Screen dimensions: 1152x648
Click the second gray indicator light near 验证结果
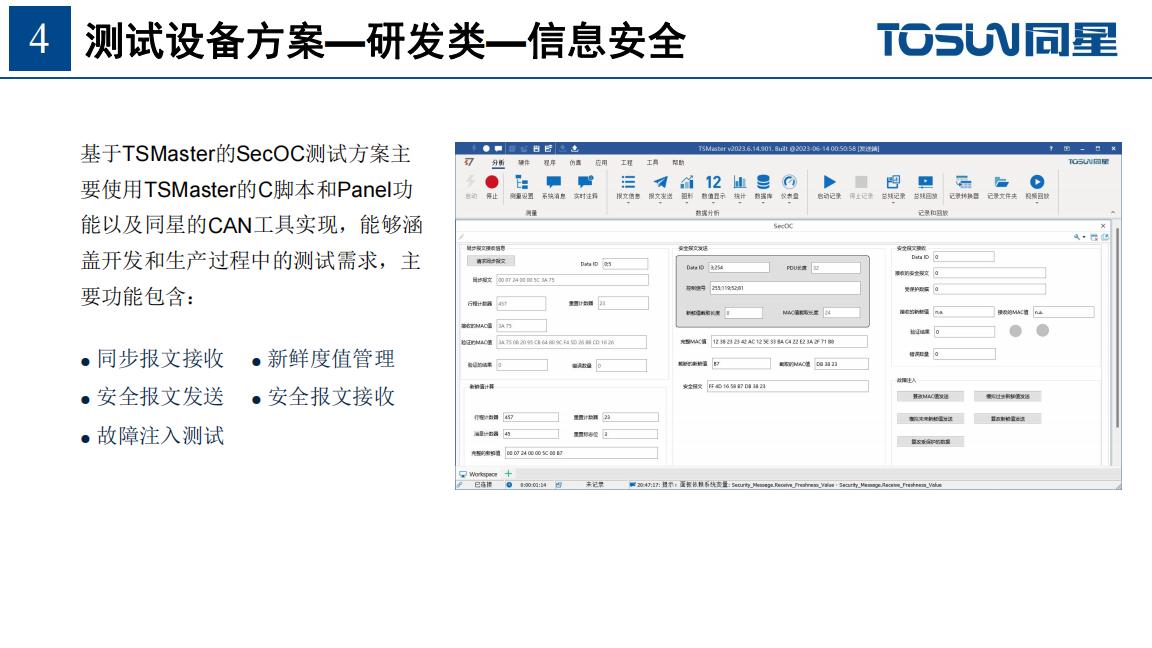[1043, 331]
